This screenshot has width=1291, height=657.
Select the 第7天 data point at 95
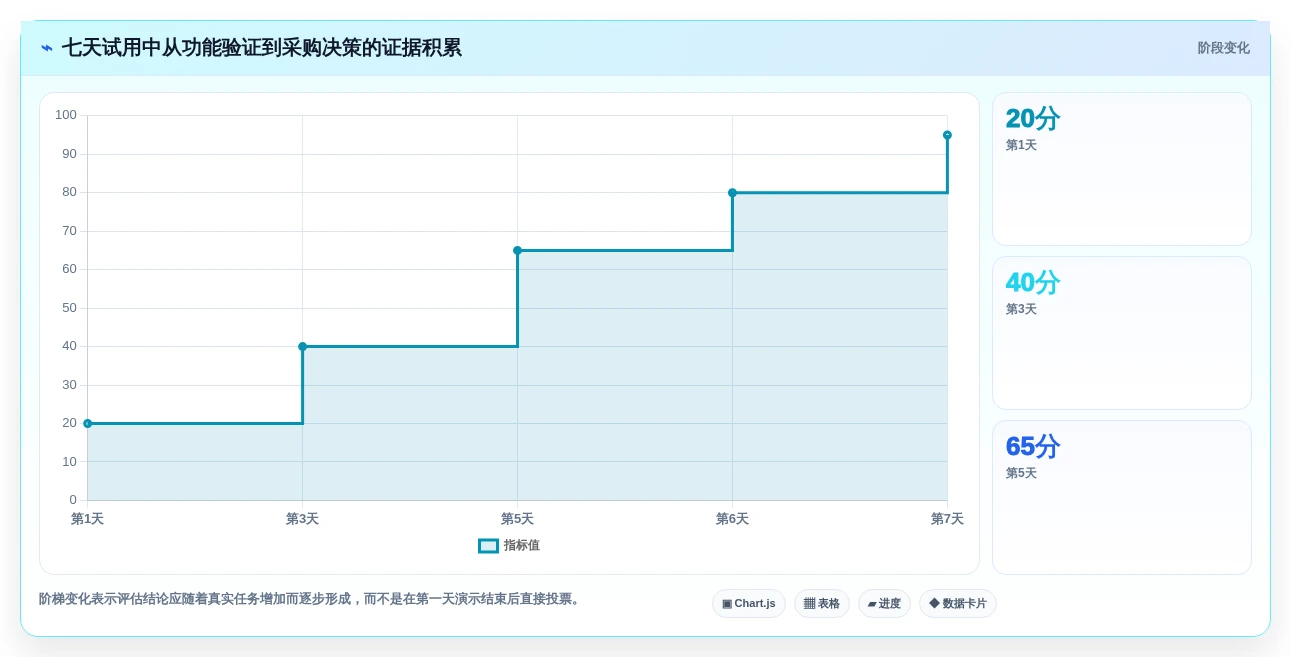click(947, 135)
